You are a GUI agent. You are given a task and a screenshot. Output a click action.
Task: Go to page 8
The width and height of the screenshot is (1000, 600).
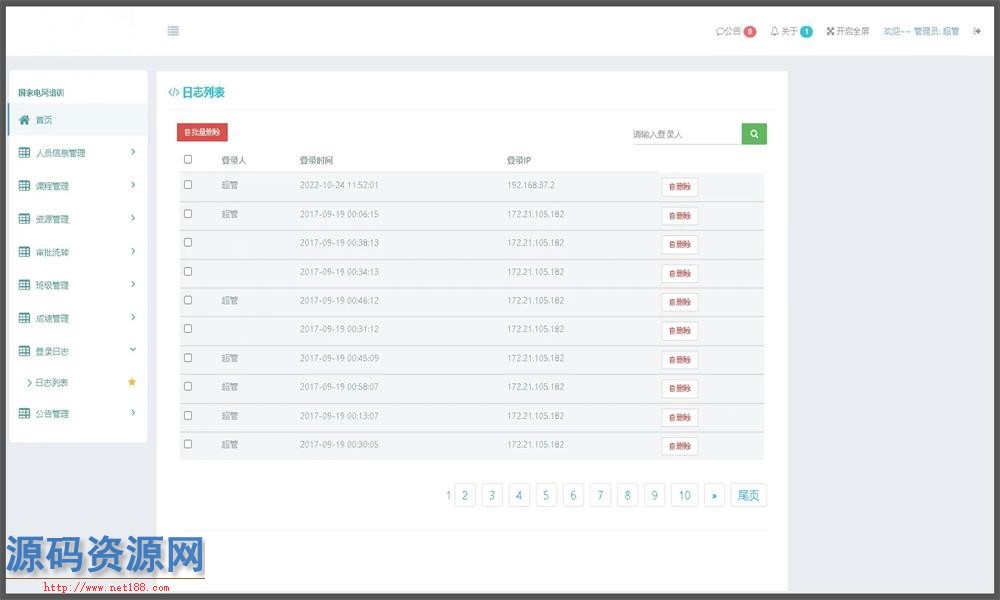pyautogui.click(x=628, y=495)
